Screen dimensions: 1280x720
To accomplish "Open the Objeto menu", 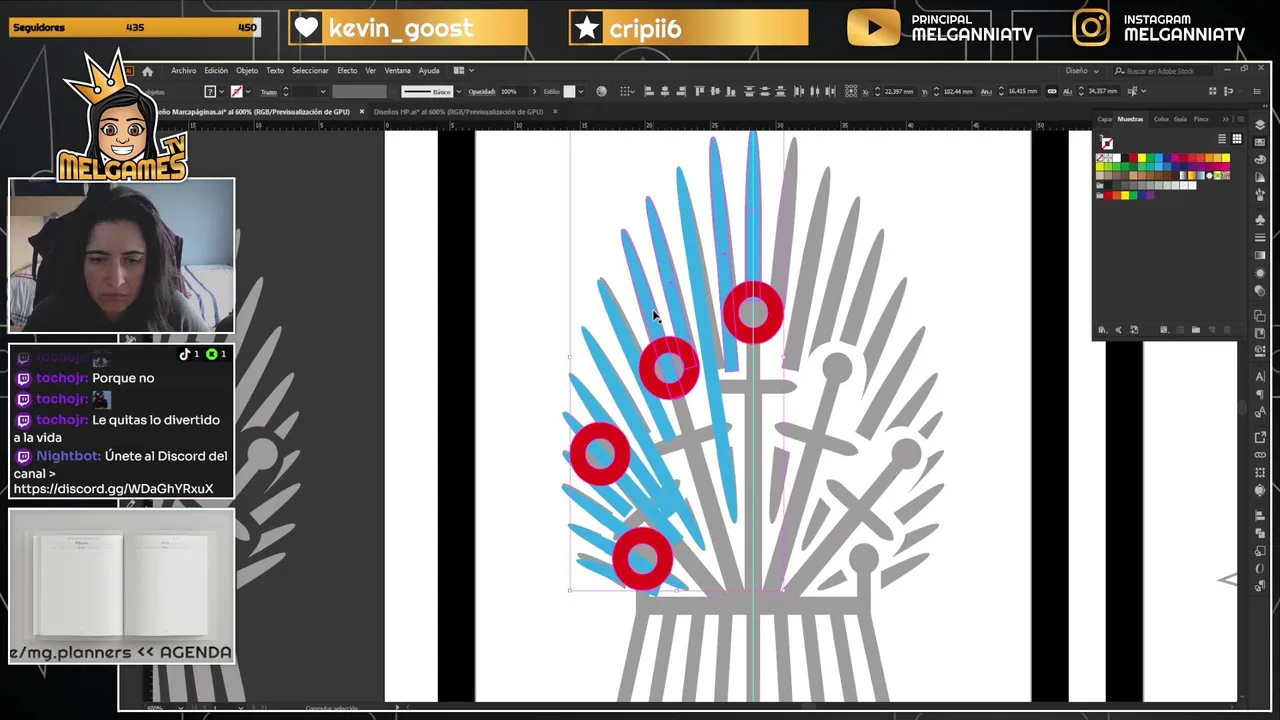I will point(247,71).
